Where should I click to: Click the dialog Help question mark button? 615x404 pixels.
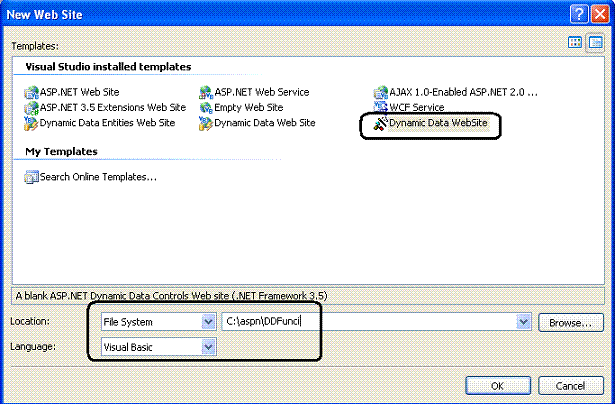[x=579, y=15]
